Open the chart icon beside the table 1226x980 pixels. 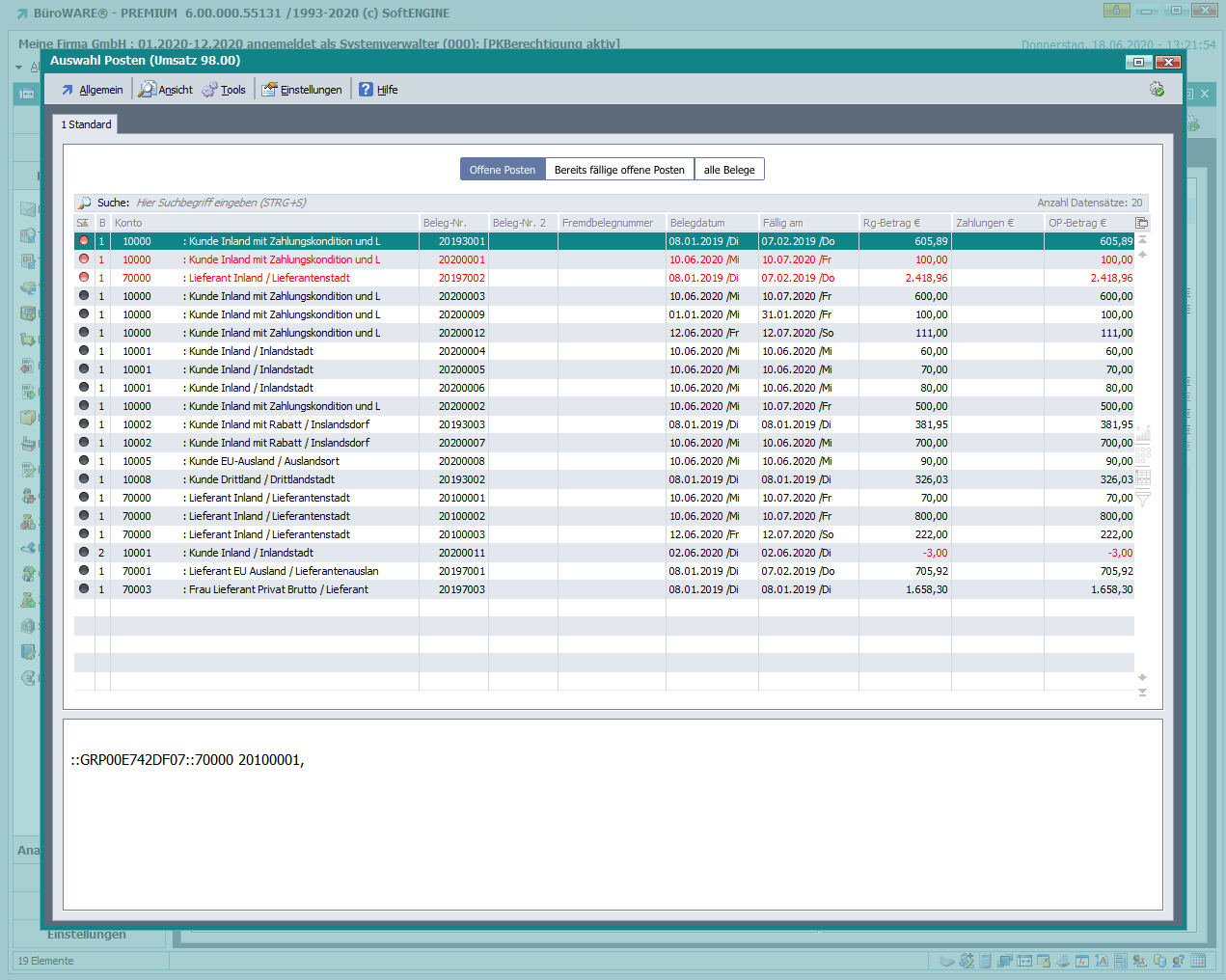(1143, 433)
